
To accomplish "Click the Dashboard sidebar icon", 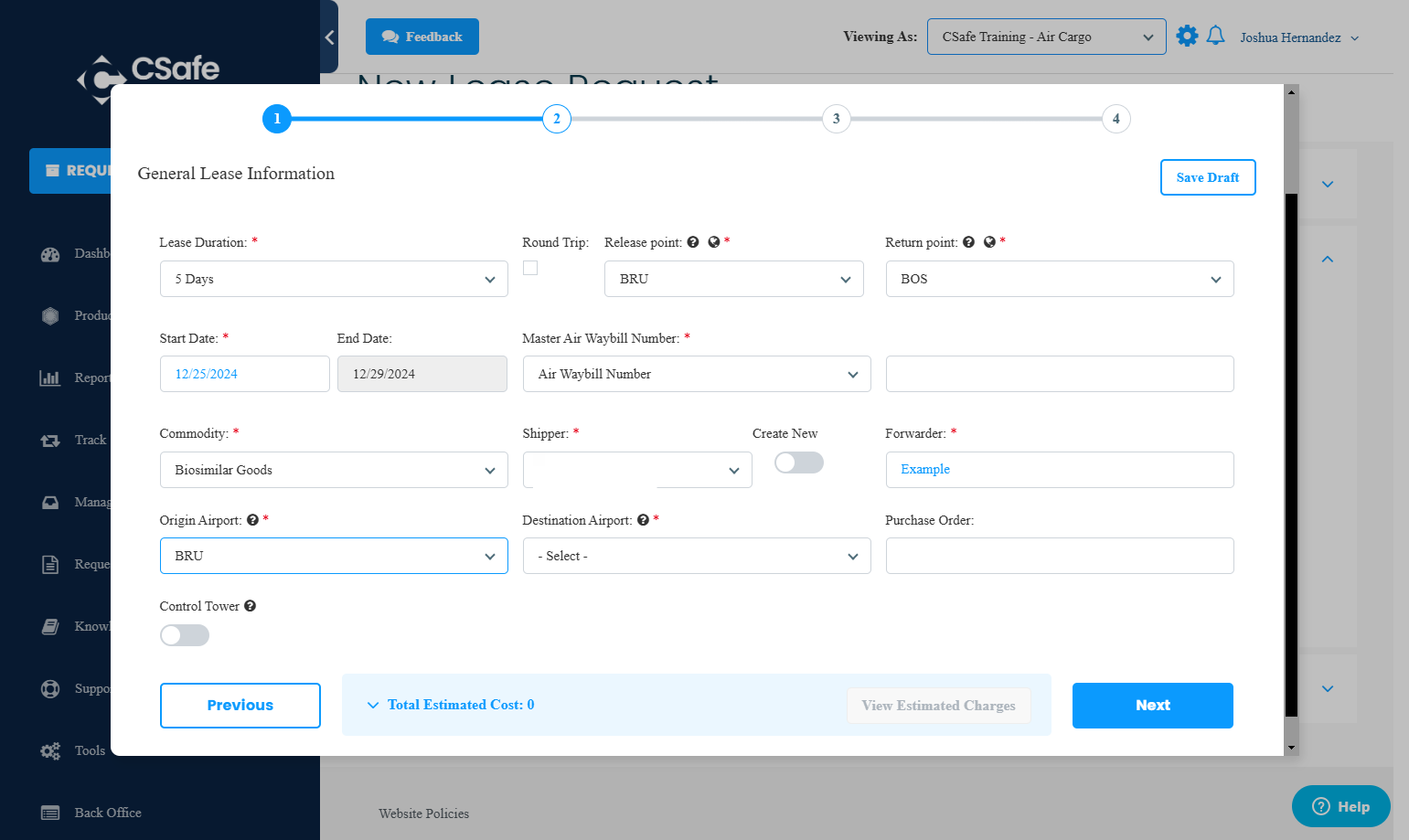I will click(x=50, y=254).
